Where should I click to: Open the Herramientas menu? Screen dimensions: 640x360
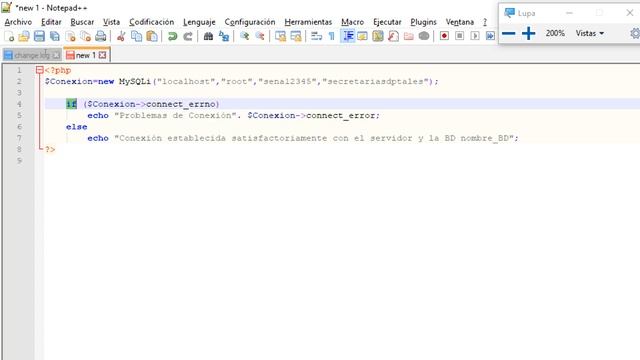click(x=308, y=22)
